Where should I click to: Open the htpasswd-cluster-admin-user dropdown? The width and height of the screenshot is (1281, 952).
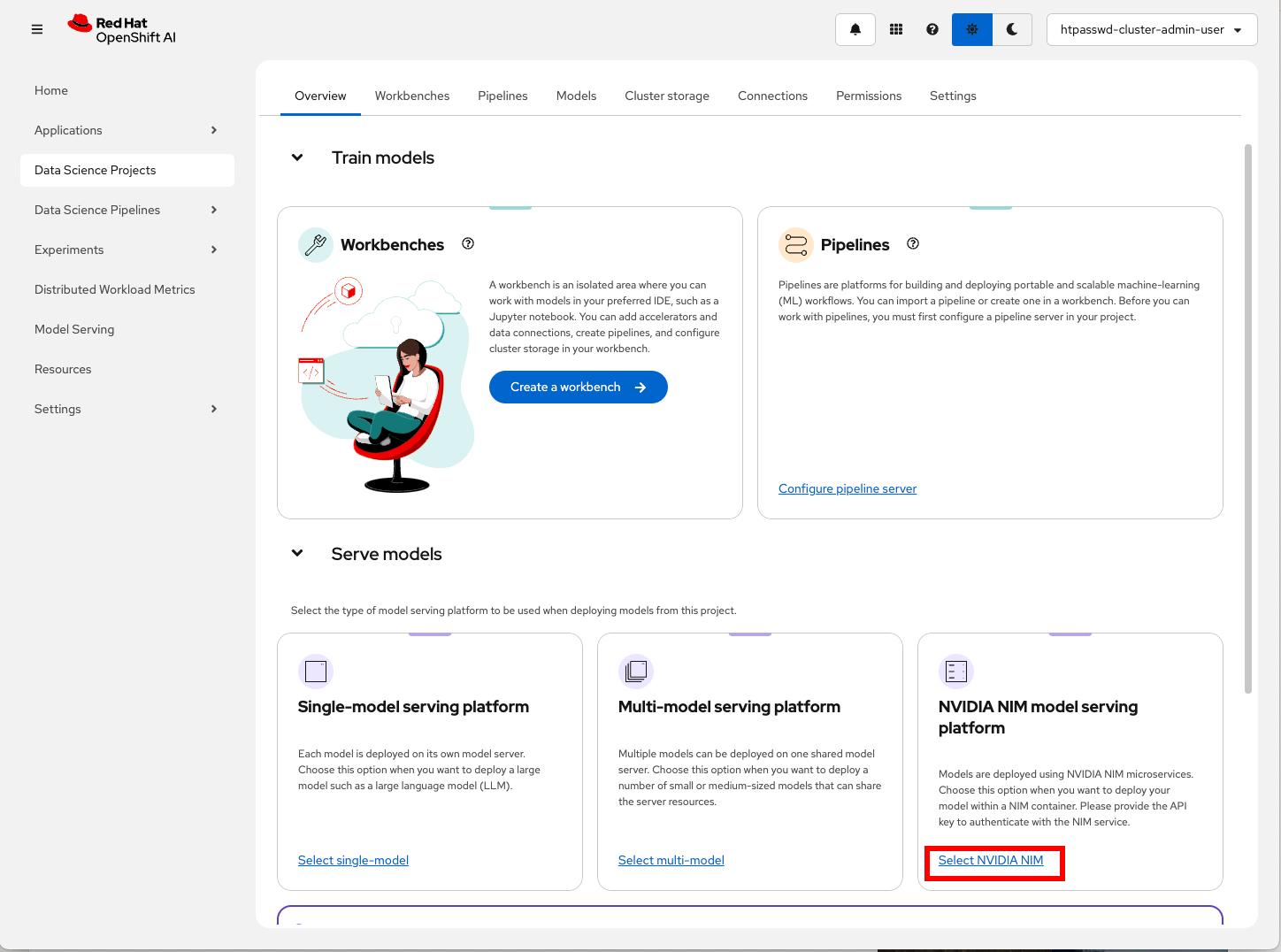[x=1151, y=29]
